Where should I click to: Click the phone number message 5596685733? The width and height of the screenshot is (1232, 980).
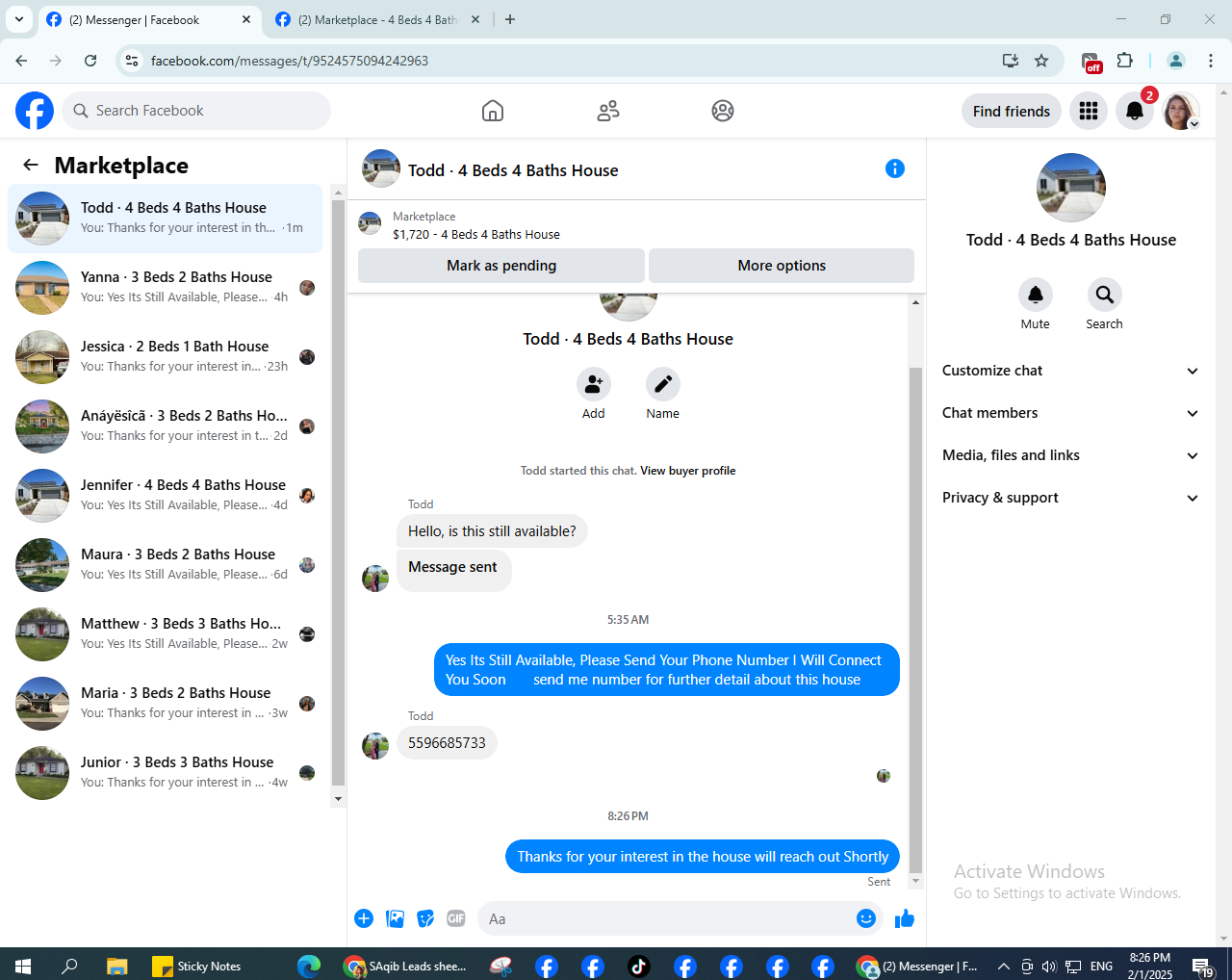tap(447, 743)
